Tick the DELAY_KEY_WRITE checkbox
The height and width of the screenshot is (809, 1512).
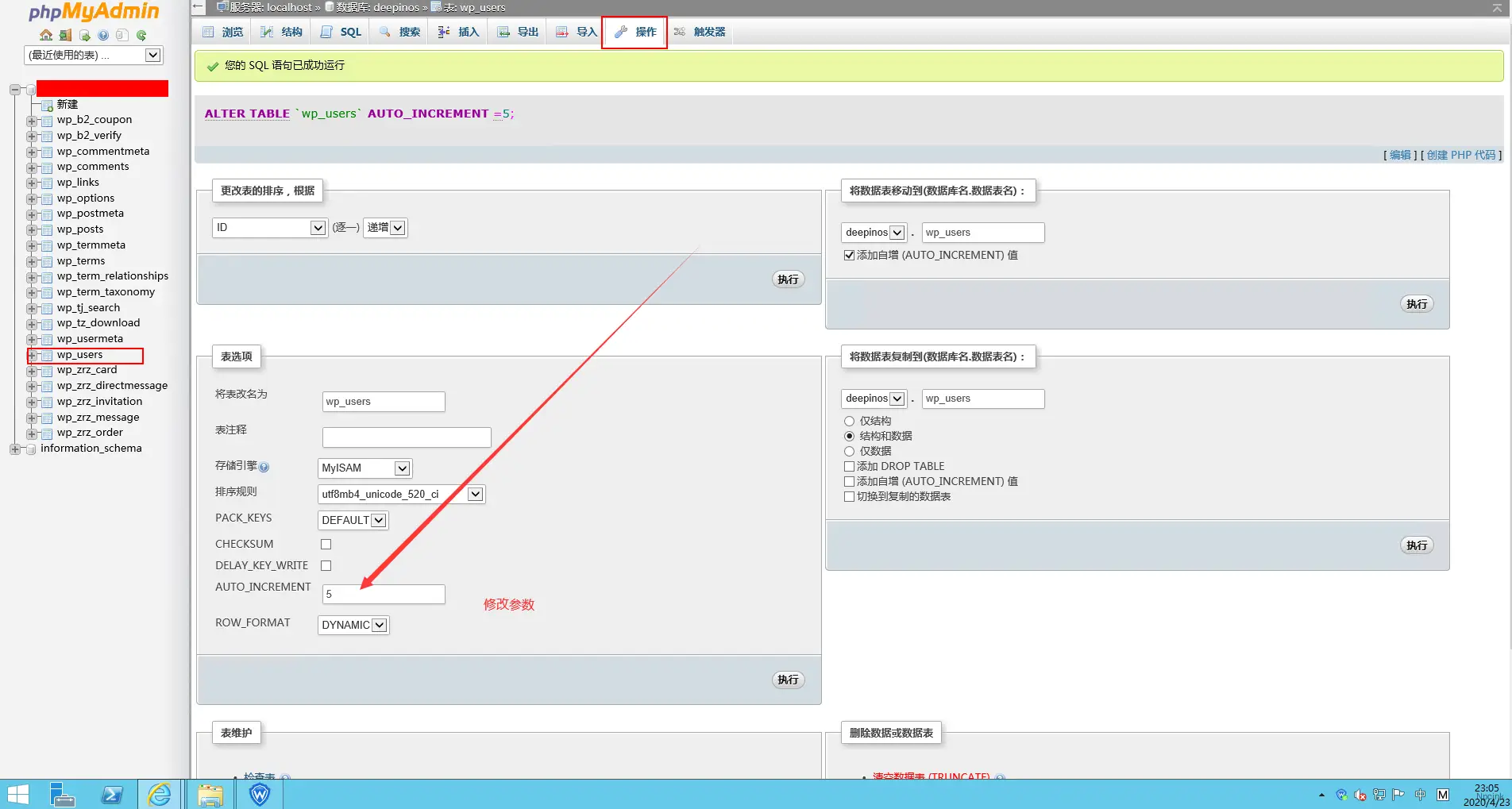coord(326,565)
